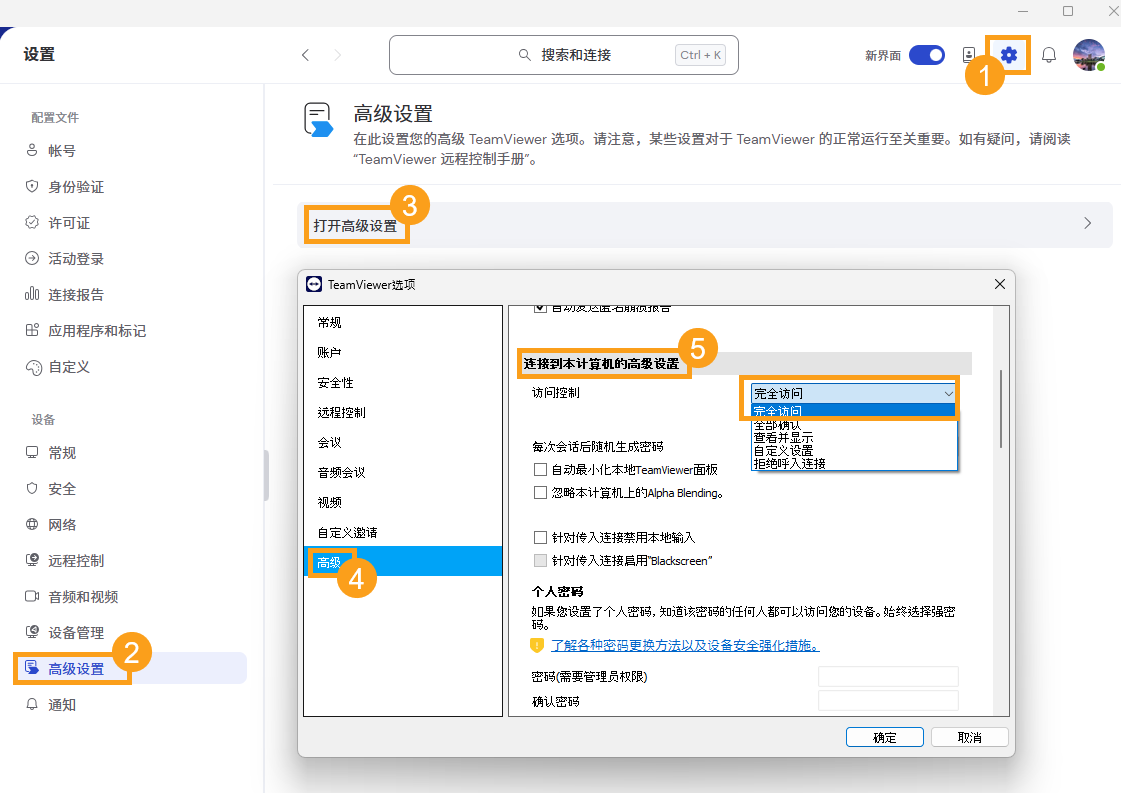Viewport: 1121px width, 793px height.
Task: Select 自定义邀请 in options list
Action: [403, 533]
